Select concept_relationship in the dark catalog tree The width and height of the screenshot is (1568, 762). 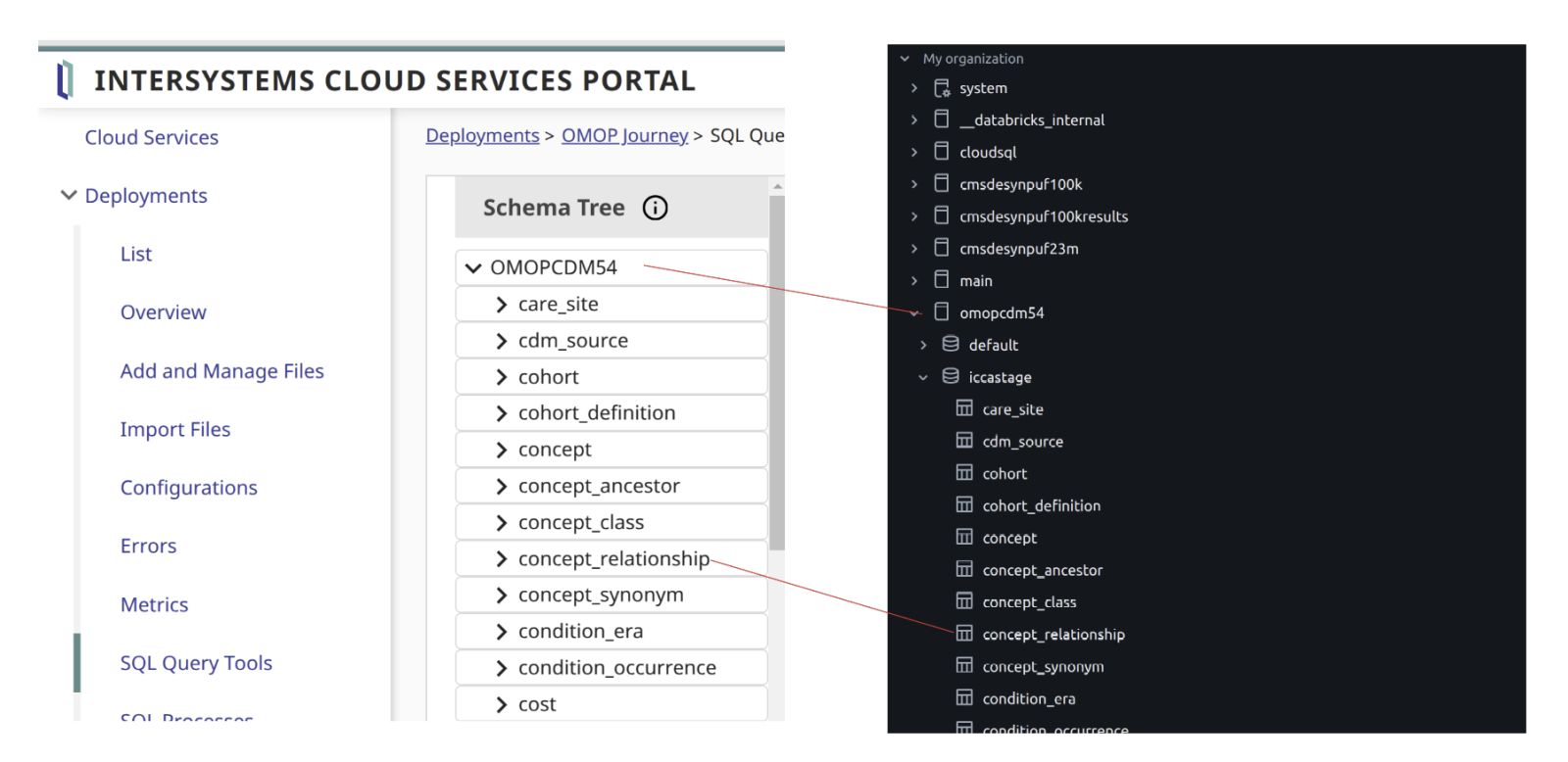(1053, 635)
